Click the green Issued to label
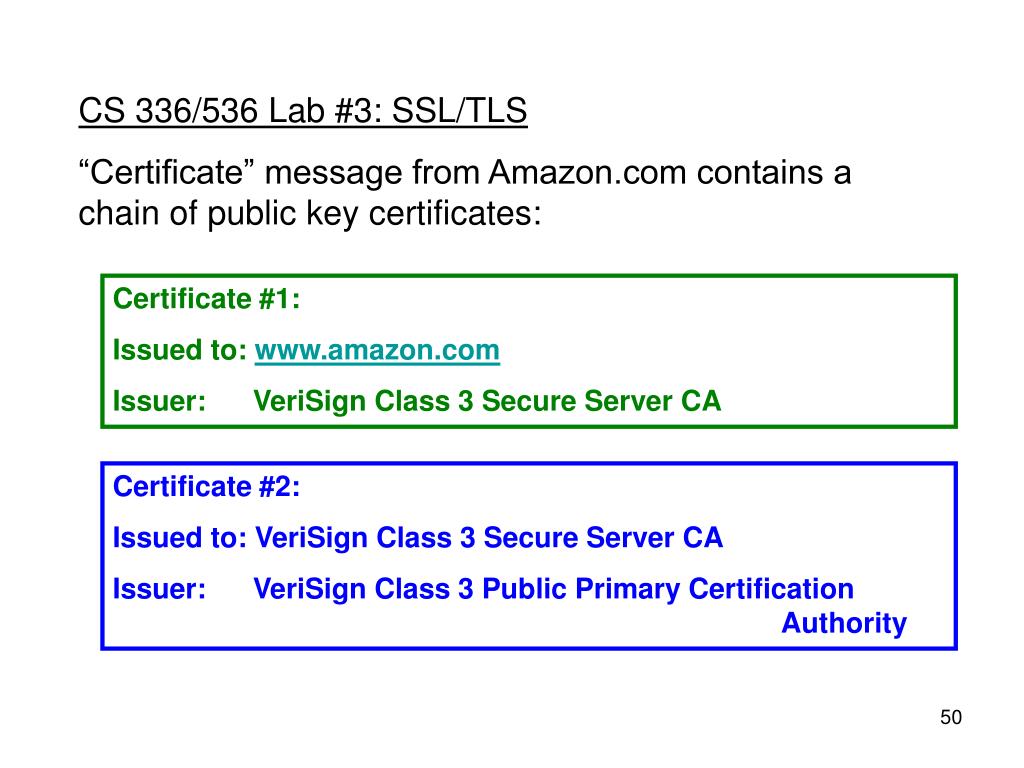1024x768 pixels. (180, 351)
